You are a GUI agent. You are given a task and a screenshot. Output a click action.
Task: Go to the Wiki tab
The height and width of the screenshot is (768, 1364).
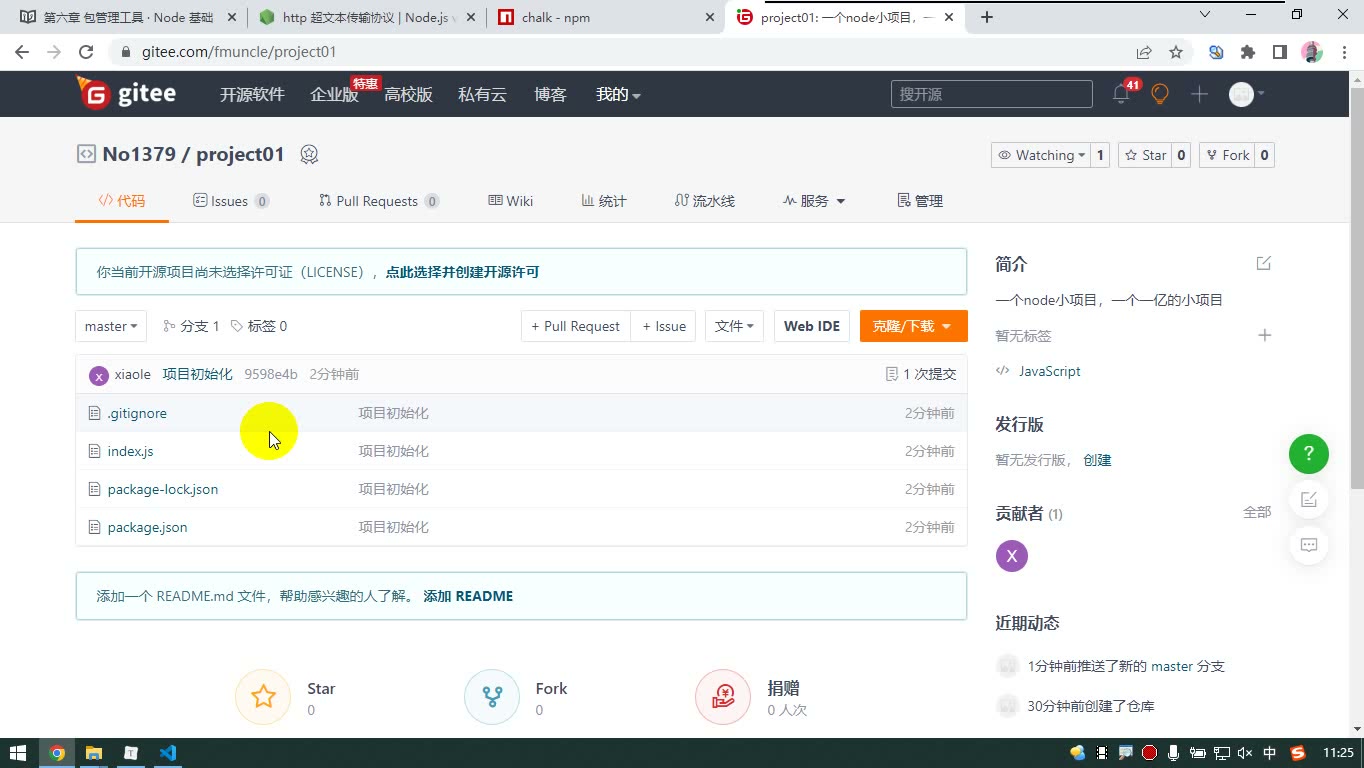(x=510, y=201)
